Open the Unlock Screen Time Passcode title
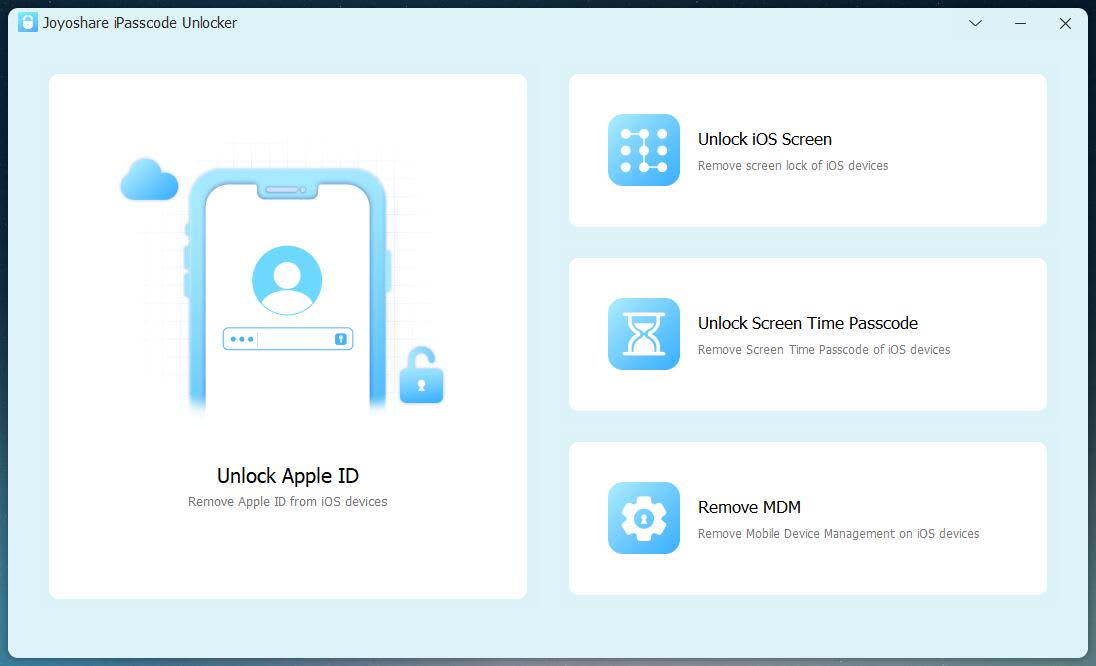The image size is (1096, 666). click(x=807, y=323)
